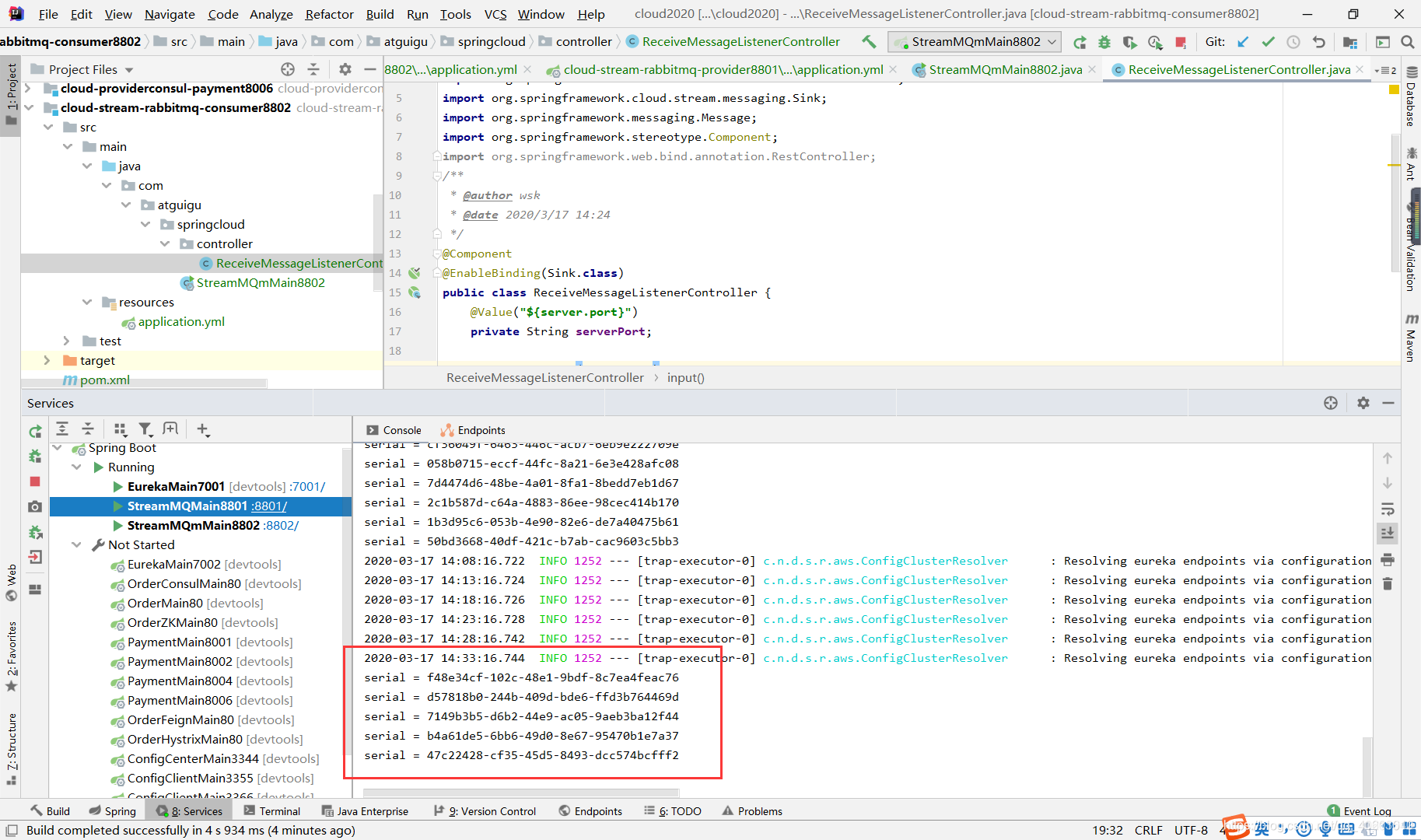
Task: Start debugging with the toolbar bug icon
Action: pos(1104,42)
